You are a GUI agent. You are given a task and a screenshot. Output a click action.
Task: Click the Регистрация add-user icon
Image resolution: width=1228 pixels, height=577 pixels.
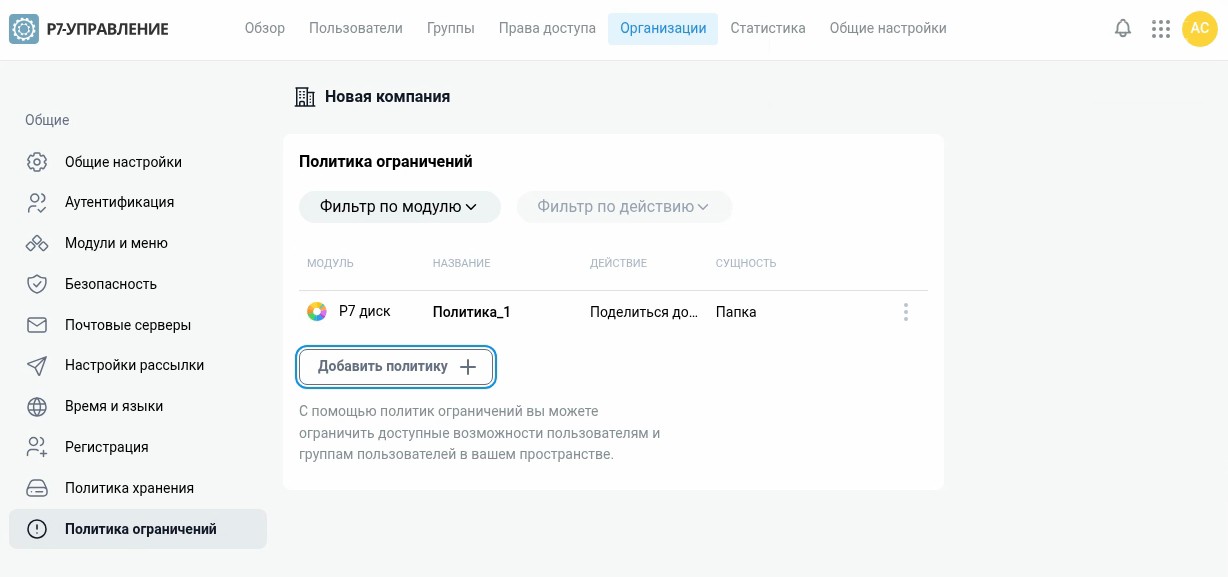click(x=37, y=447)
